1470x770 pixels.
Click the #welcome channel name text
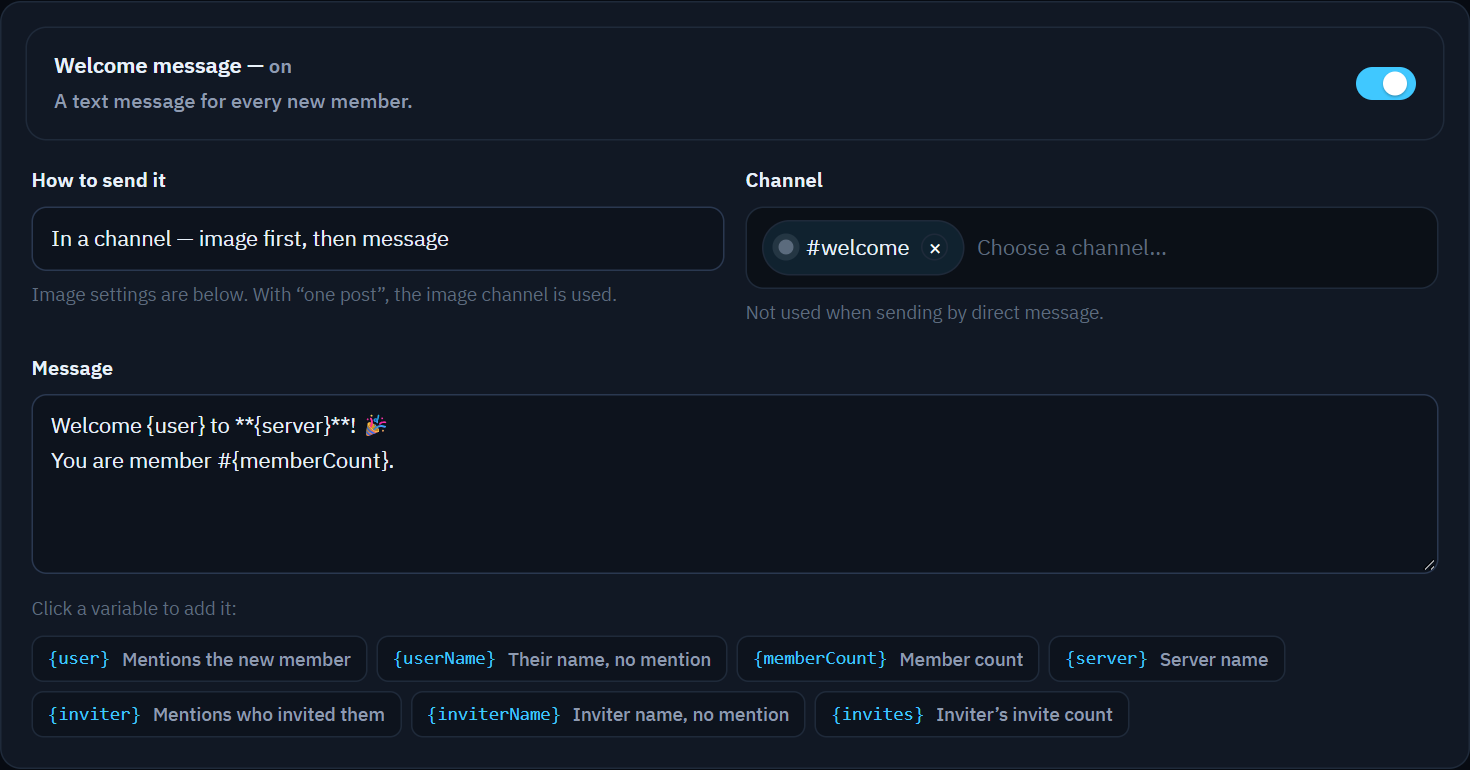[x=858, y=248]
